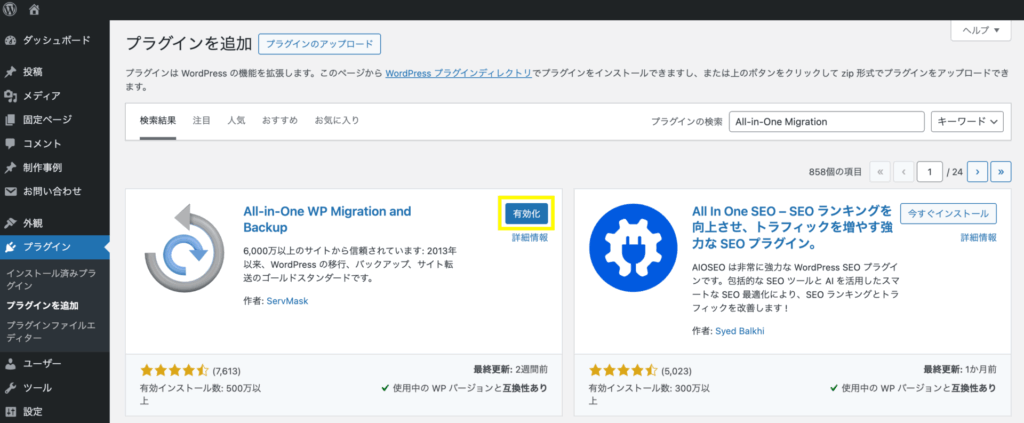Screen dimensions: 1024x423
Task: Switch to the 人気 tab
Action: [236, 120]
